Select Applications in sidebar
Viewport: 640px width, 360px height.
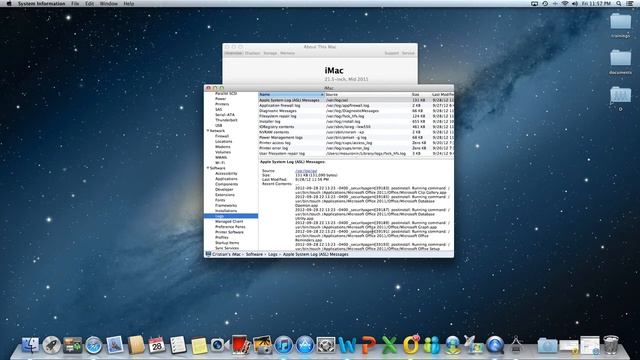pos(226,179)
